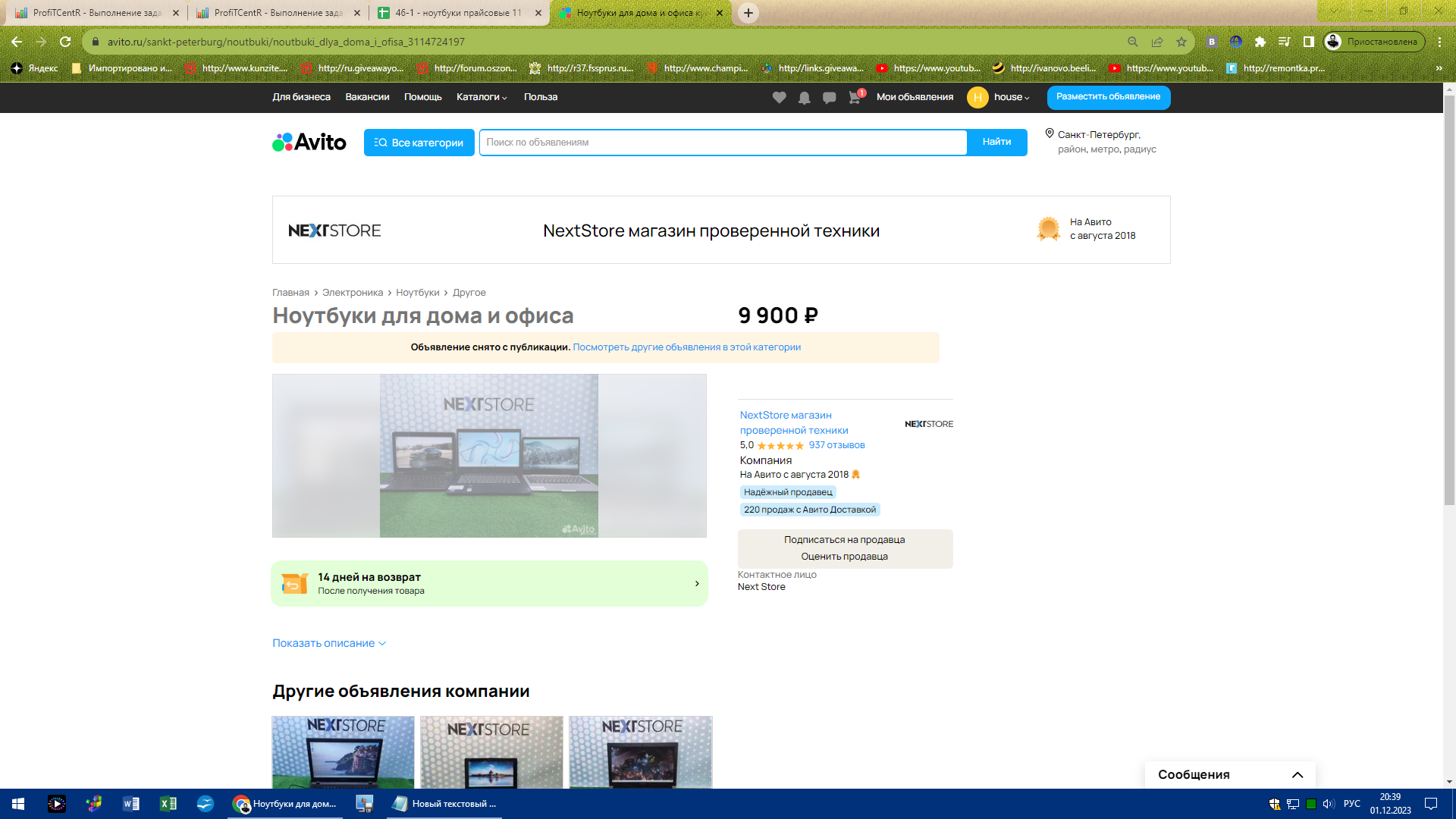Open shopping cart icon with badge
1456x819 pixels.
click(x=855, y=97)
